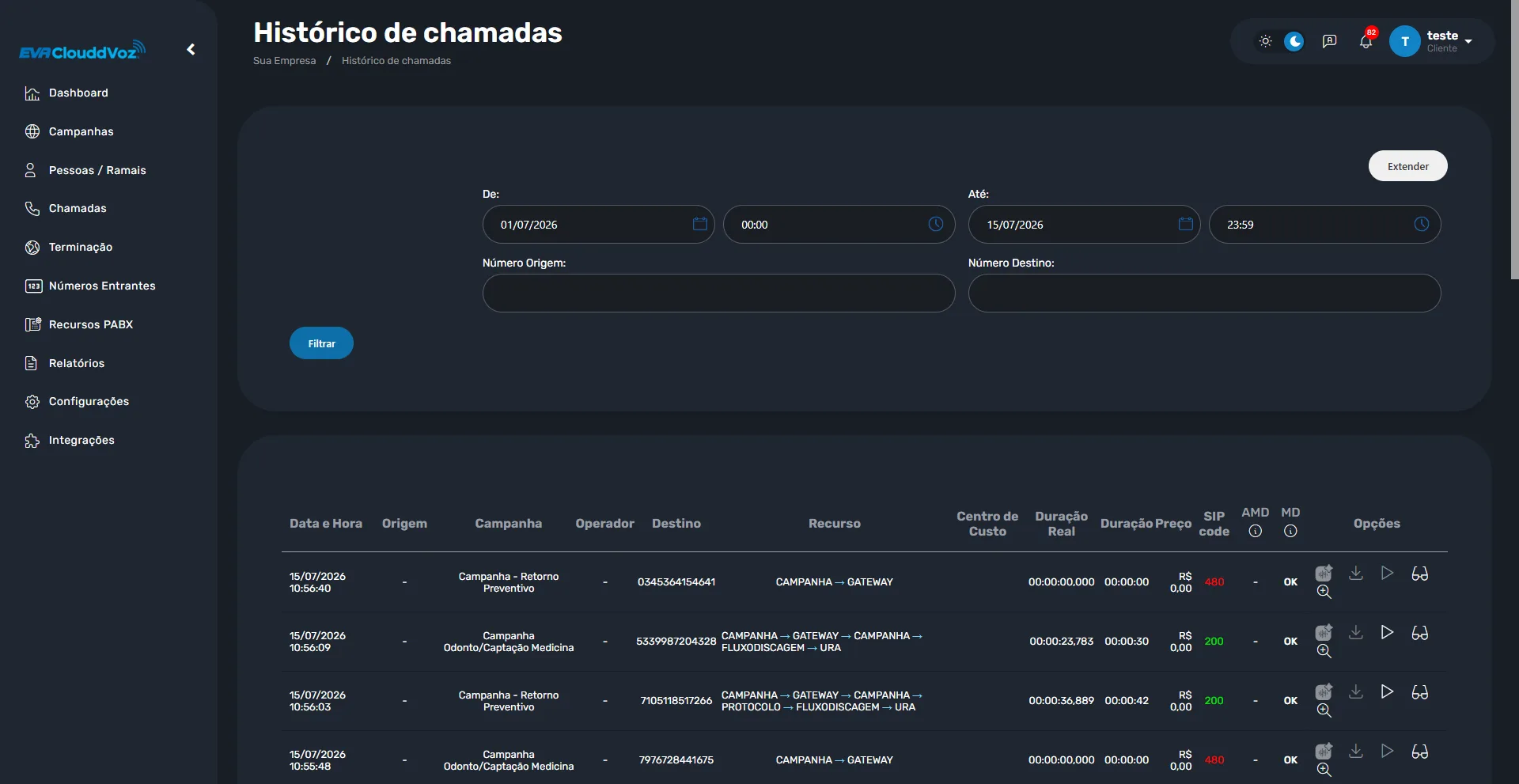Open AI audio analysis for 10:55:48 call

click(1324, 751)
